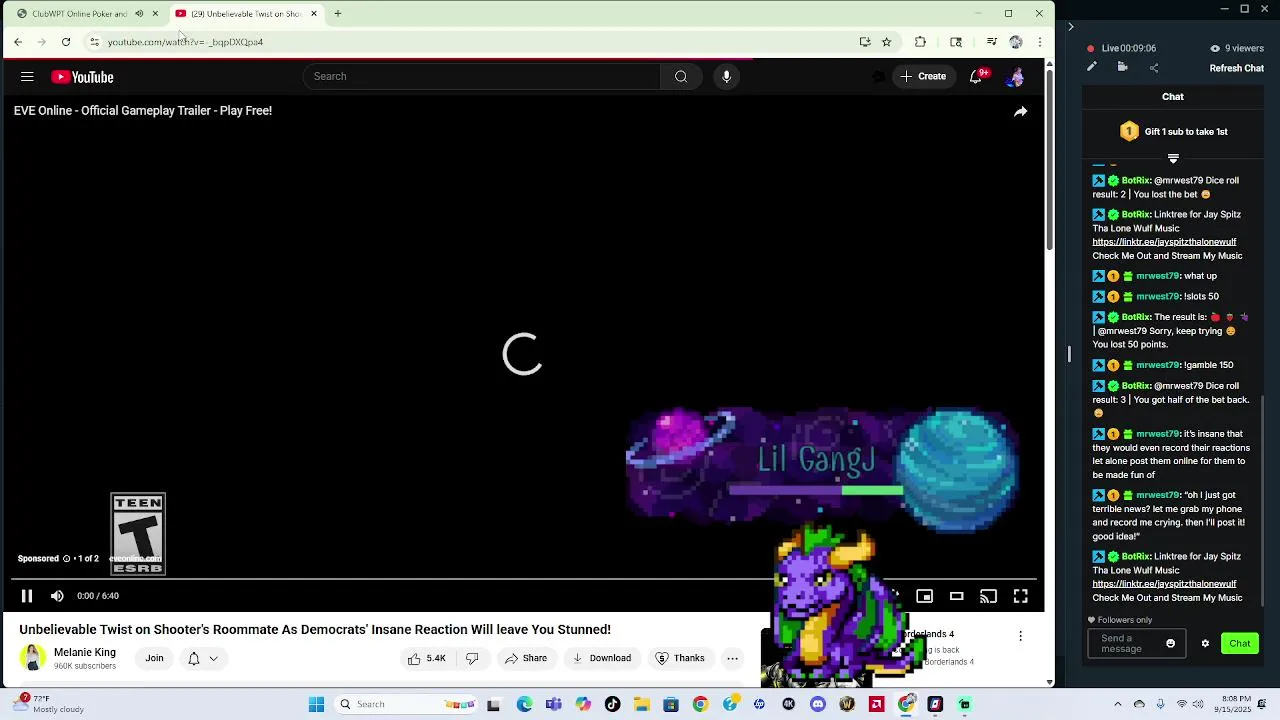1280x720 pixels.
Task: Go to YouTube home via logo
Action: (82, 77)
